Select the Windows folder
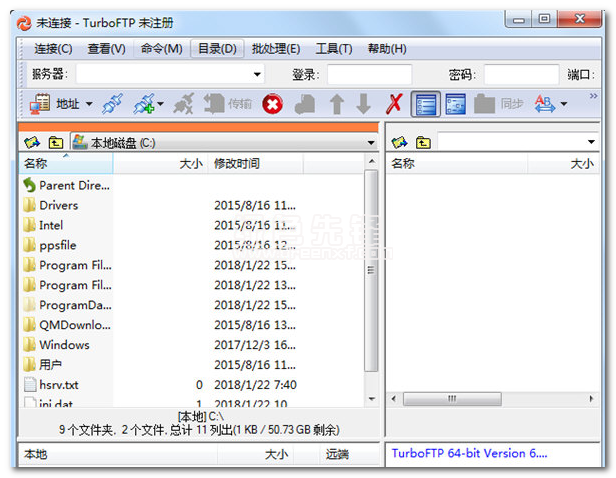The height and width of the screenshot is (478, 616). [x=56, y=345]
